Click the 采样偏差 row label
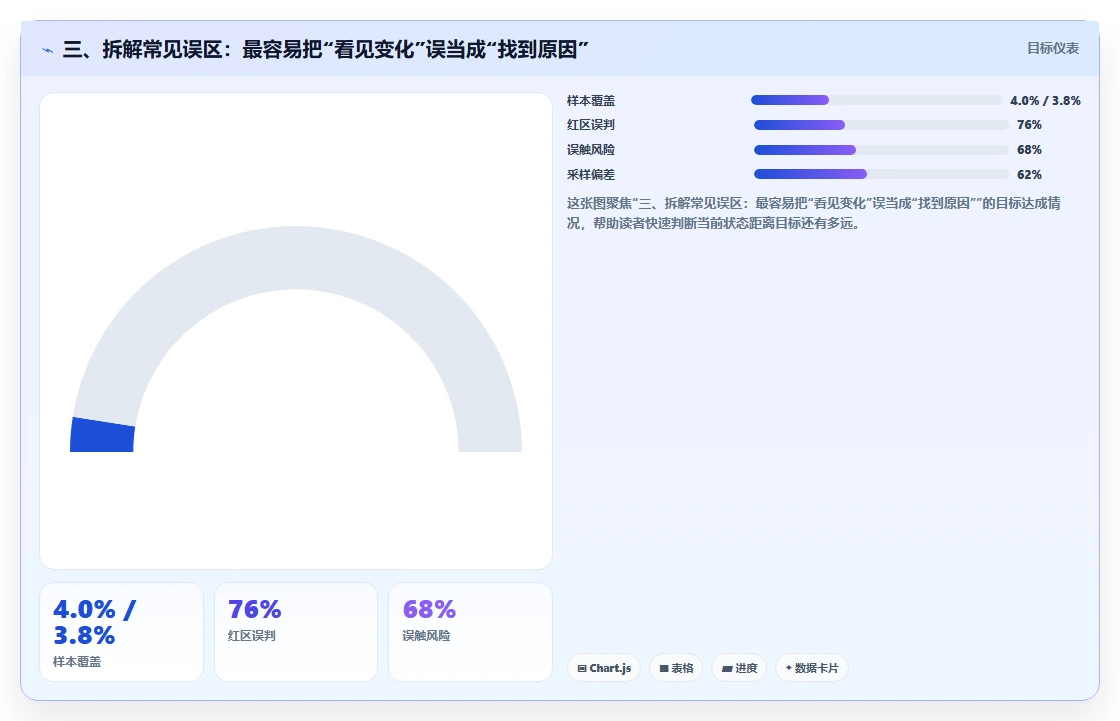The width and height of the screenshot is (1120, 721). click(591, 174)
